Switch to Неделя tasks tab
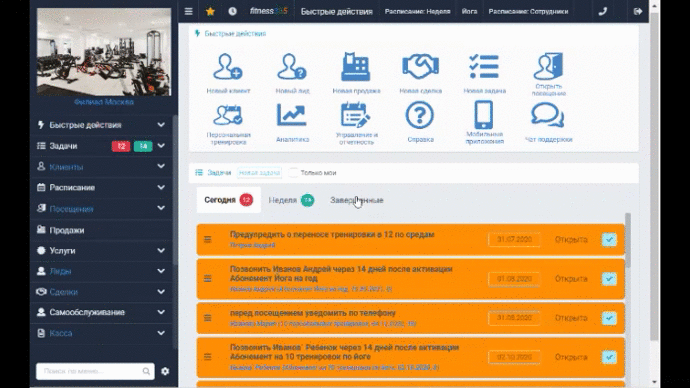The height and width of the screenshot is (388, 690). [291, 200]
